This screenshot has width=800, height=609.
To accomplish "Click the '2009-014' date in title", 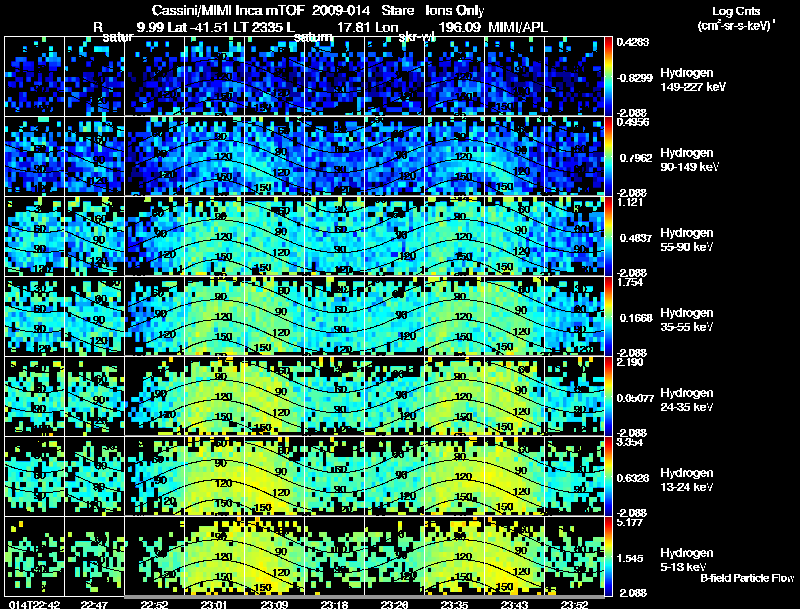I will [341, 10].
